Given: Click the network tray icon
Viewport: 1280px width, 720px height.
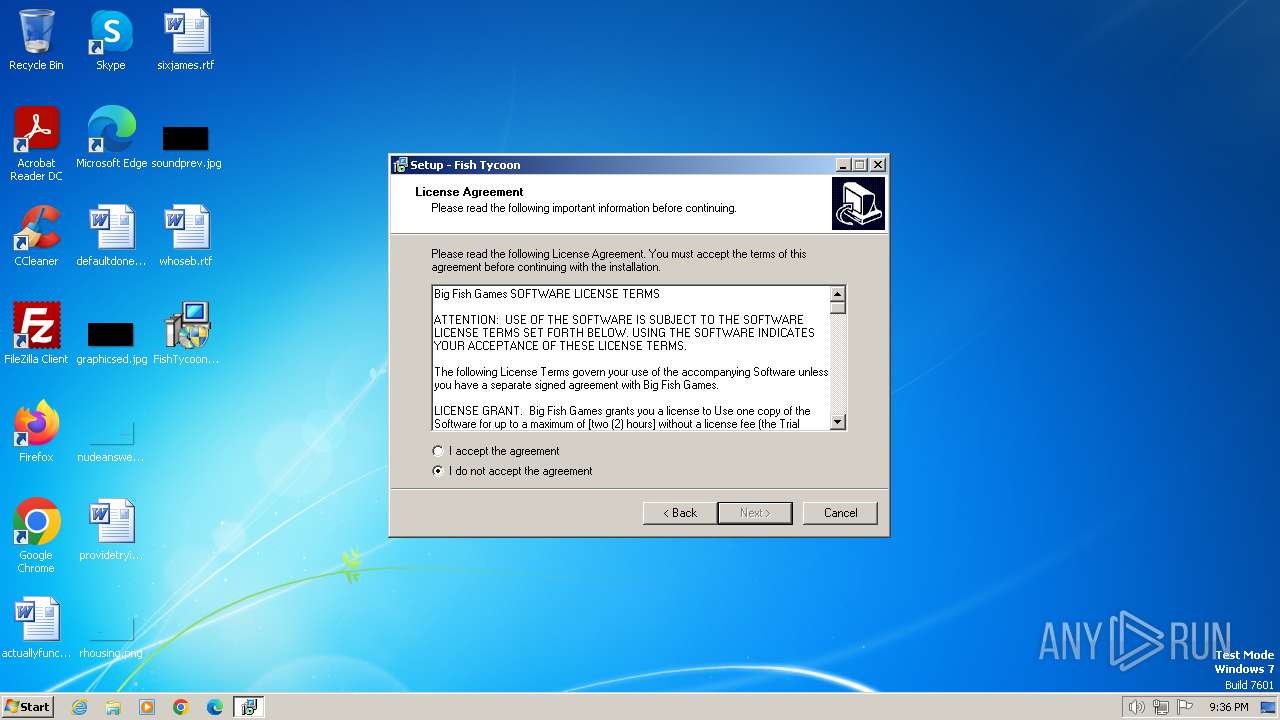Looking at the screenshot, I should click(x=1161, y=707).
